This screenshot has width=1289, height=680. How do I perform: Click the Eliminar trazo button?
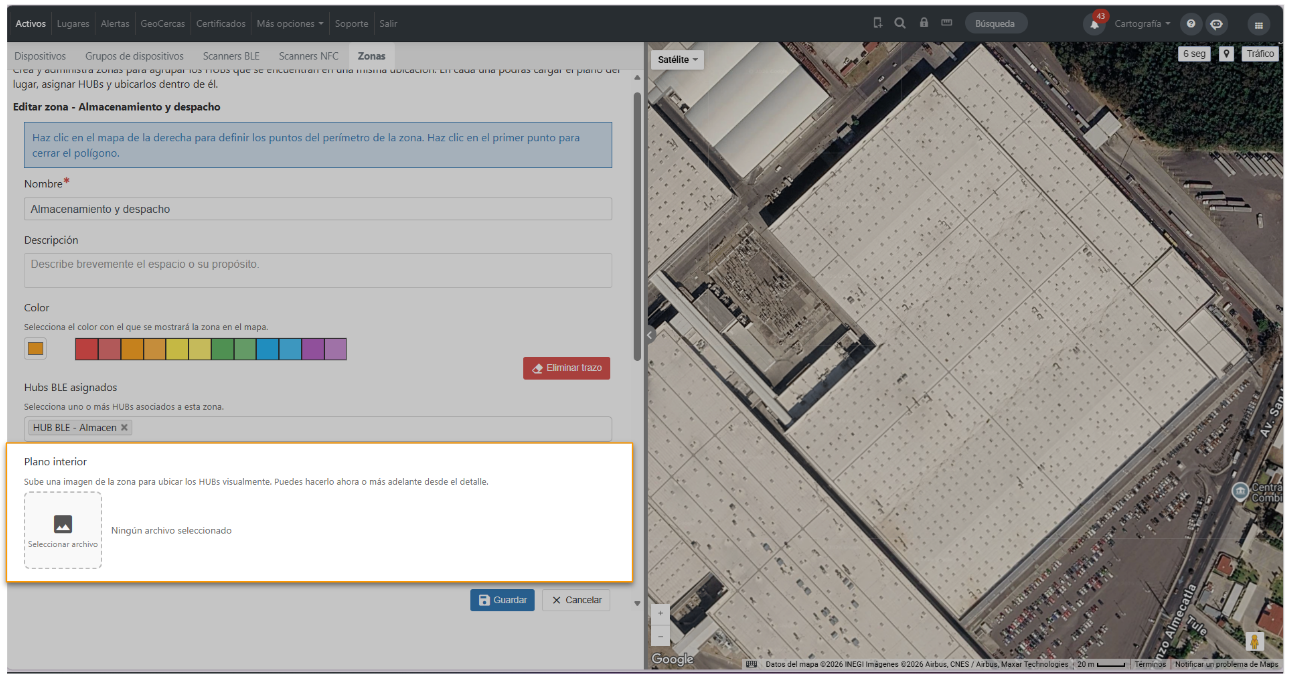(x=566, y=368)
